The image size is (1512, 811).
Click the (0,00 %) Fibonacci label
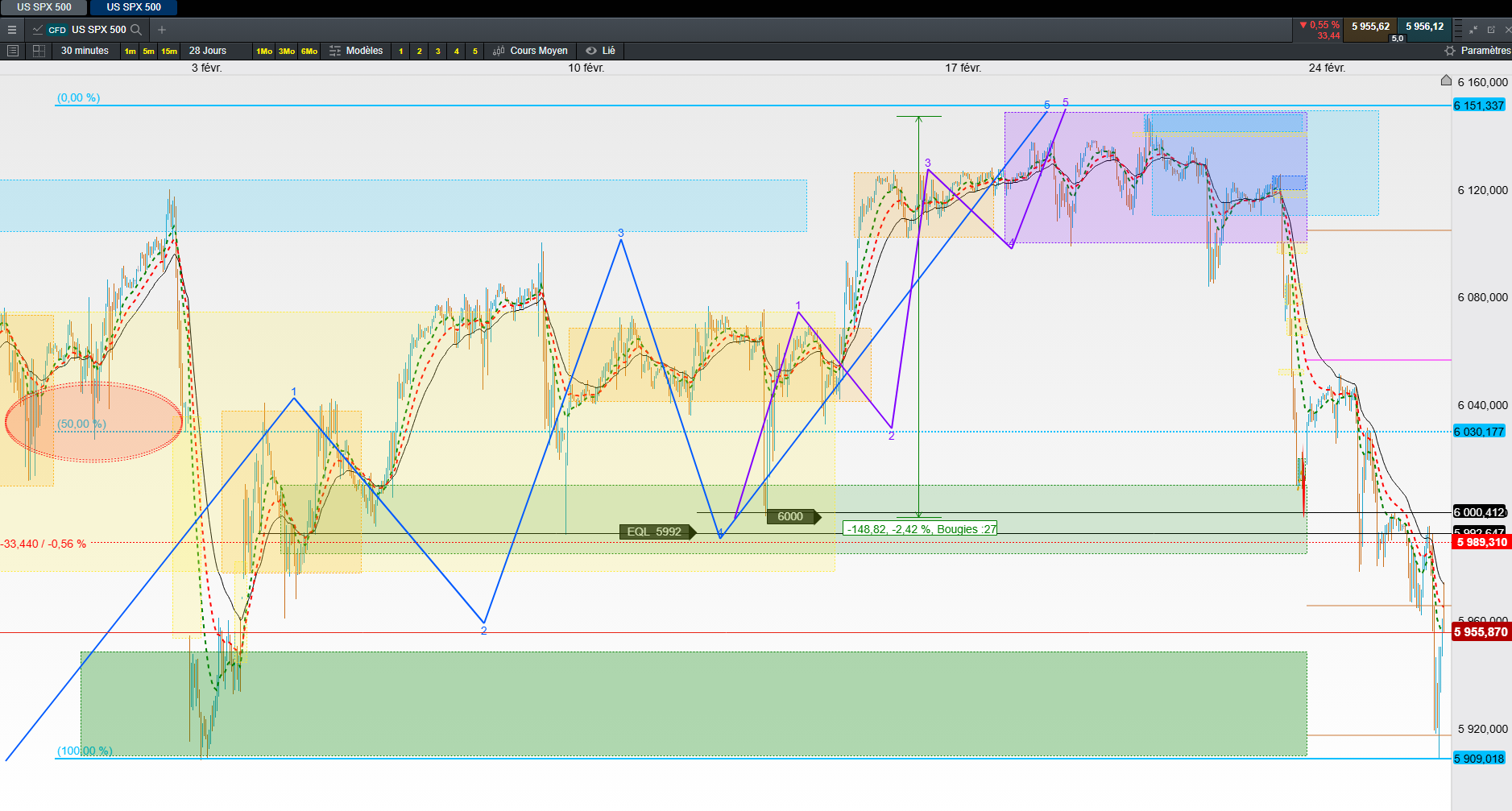coord(78,97)
